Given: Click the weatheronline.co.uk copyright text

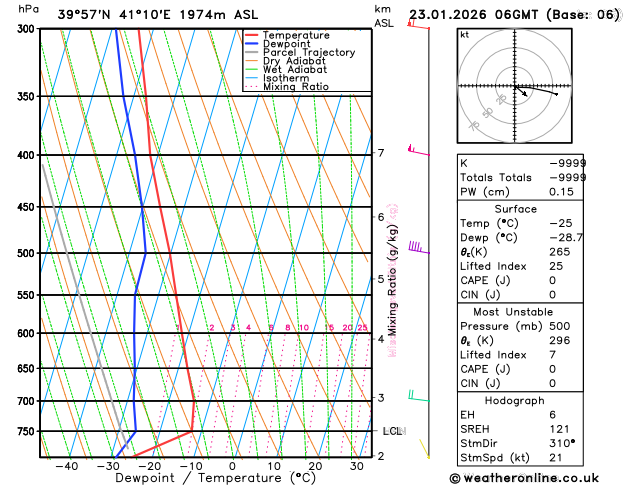Looking at the screenshot, I should pyautogui.click(x=524, y=478).
